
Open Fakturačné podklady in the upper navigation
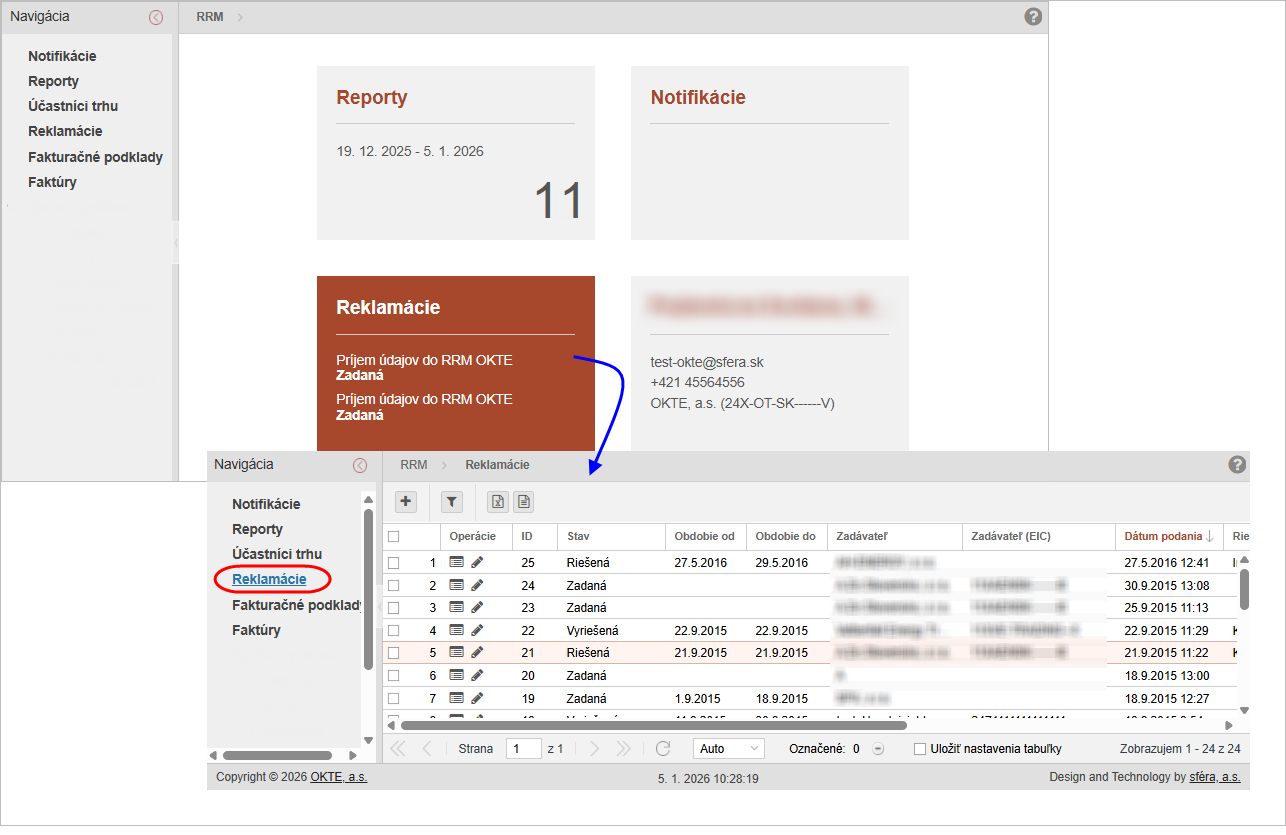click(x=95, y=157)
